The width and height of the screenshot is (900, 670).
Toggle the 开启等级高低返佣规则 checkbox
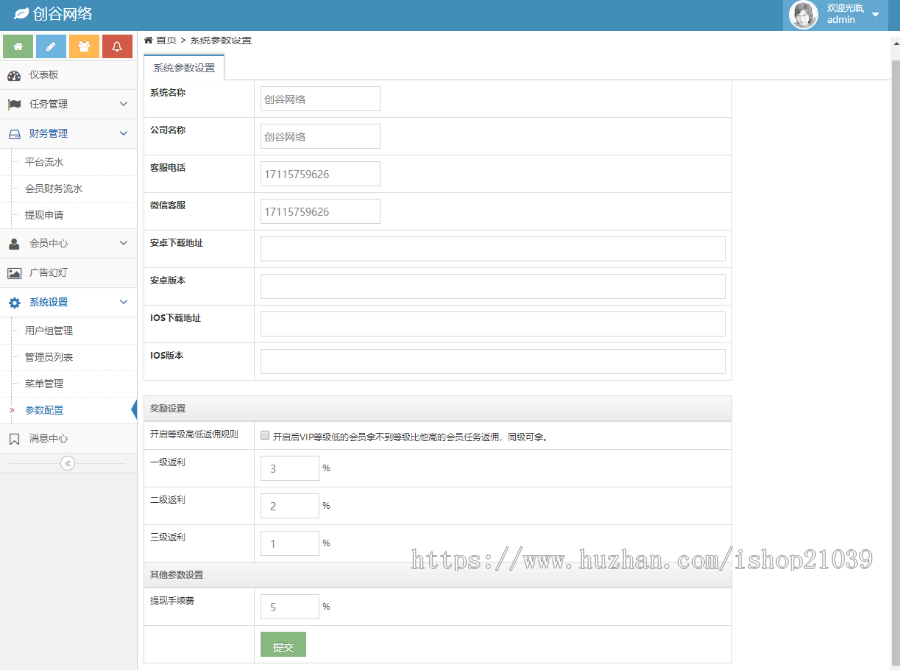point(265,436)
